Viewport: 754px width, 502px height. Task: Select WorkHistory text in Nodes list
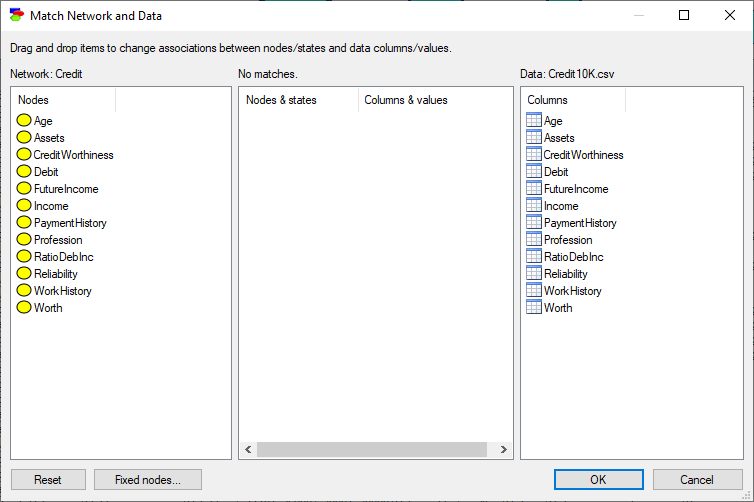pyautogui.click(x=63, y=291)
